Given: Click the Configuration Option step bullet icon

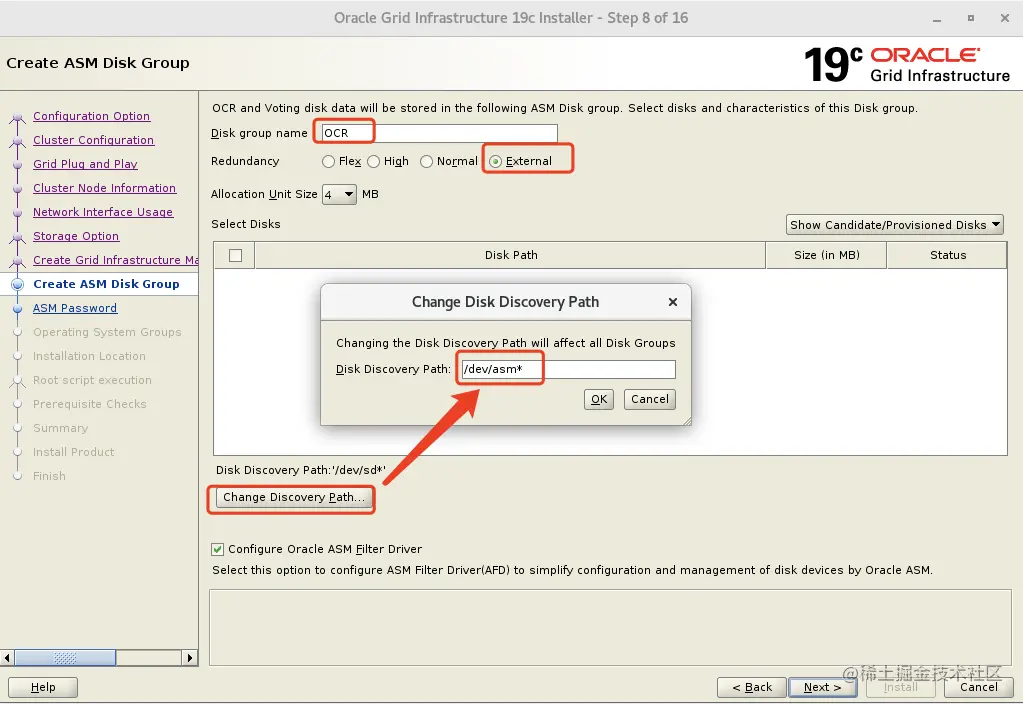Looking at the screenshot, I should [18, 119].
